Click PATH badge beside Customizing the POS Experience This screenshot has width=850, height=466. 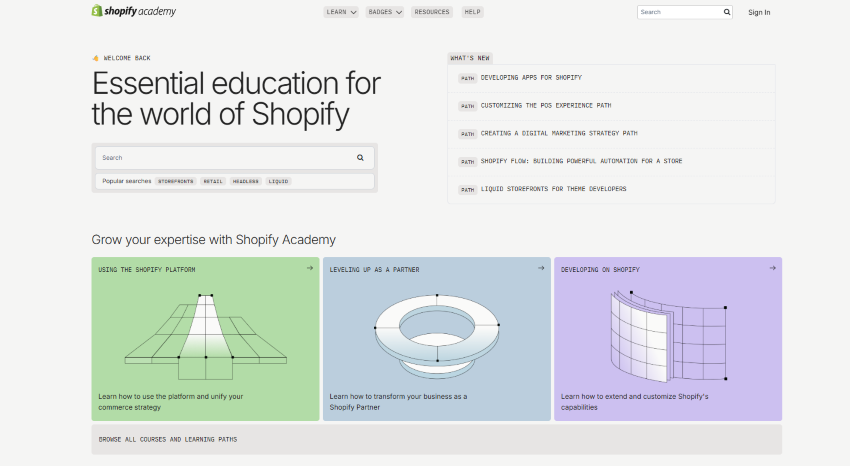pyautogui.click(x=467, y=106)
